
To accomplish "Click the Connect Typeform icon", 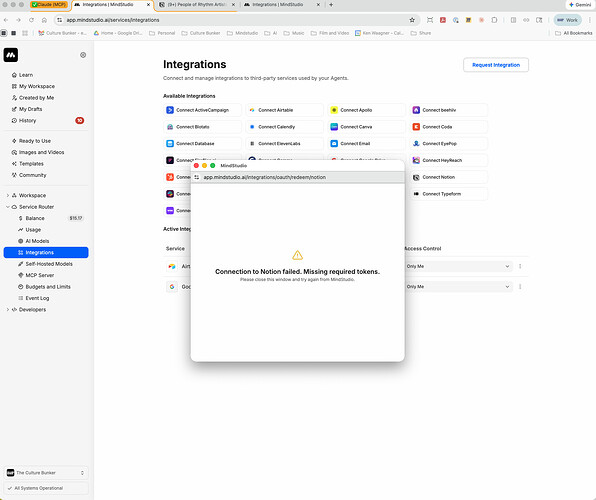I will [416, 194].
